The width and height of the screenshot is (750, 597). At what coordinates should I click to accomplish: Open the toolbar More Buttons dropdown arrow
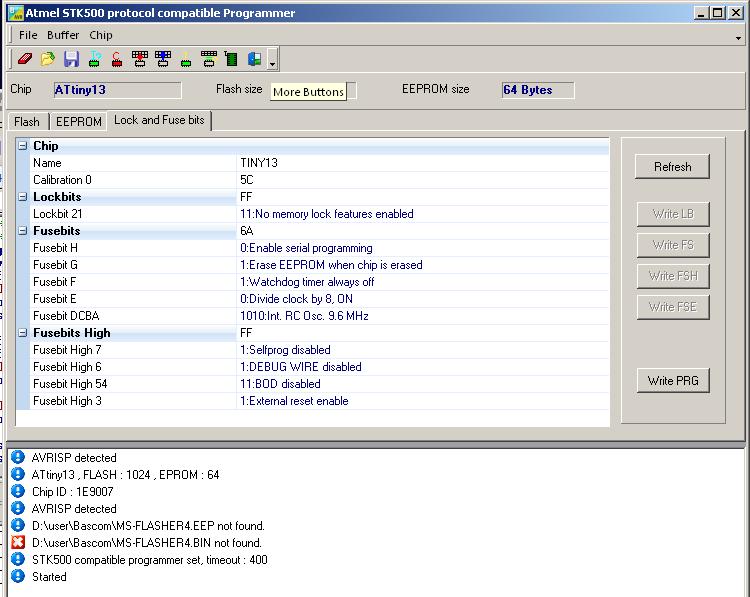(272, 59)
